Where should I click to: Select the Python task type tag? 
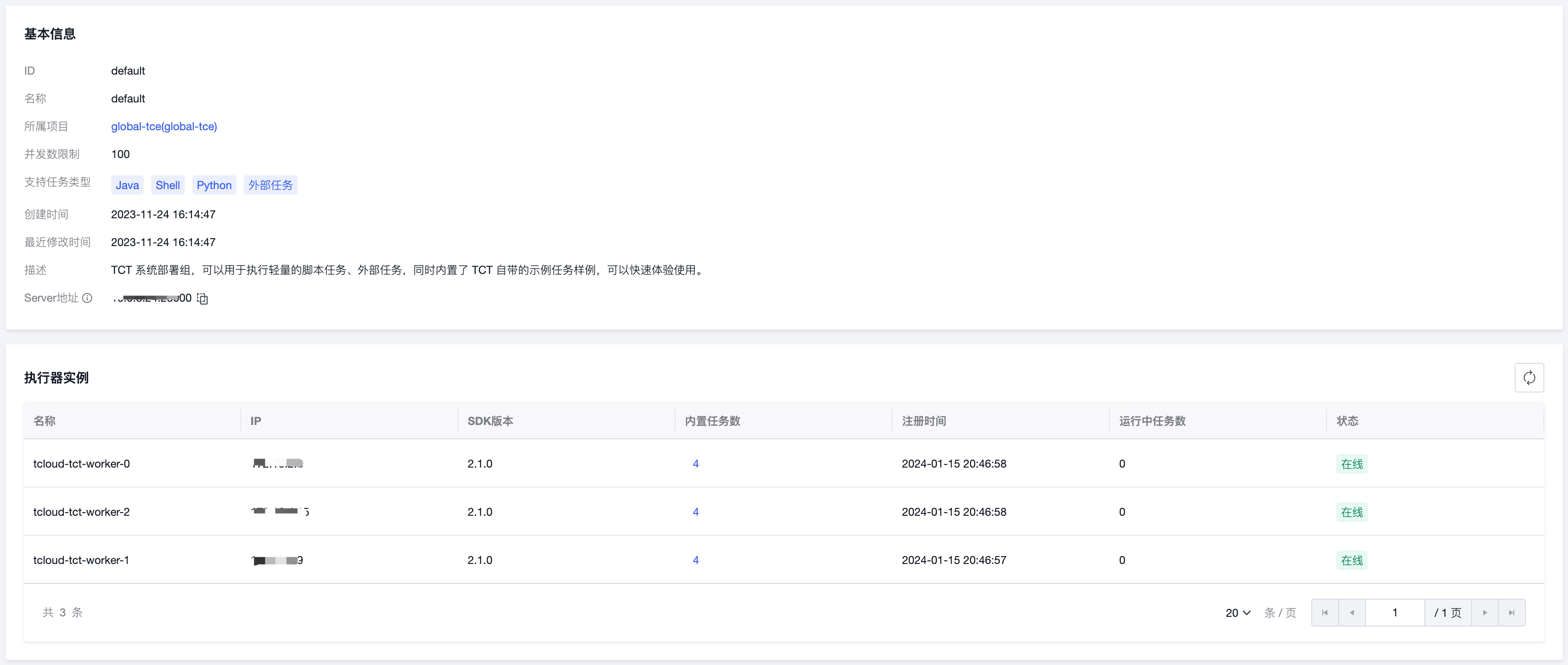[x=214, y=185]
